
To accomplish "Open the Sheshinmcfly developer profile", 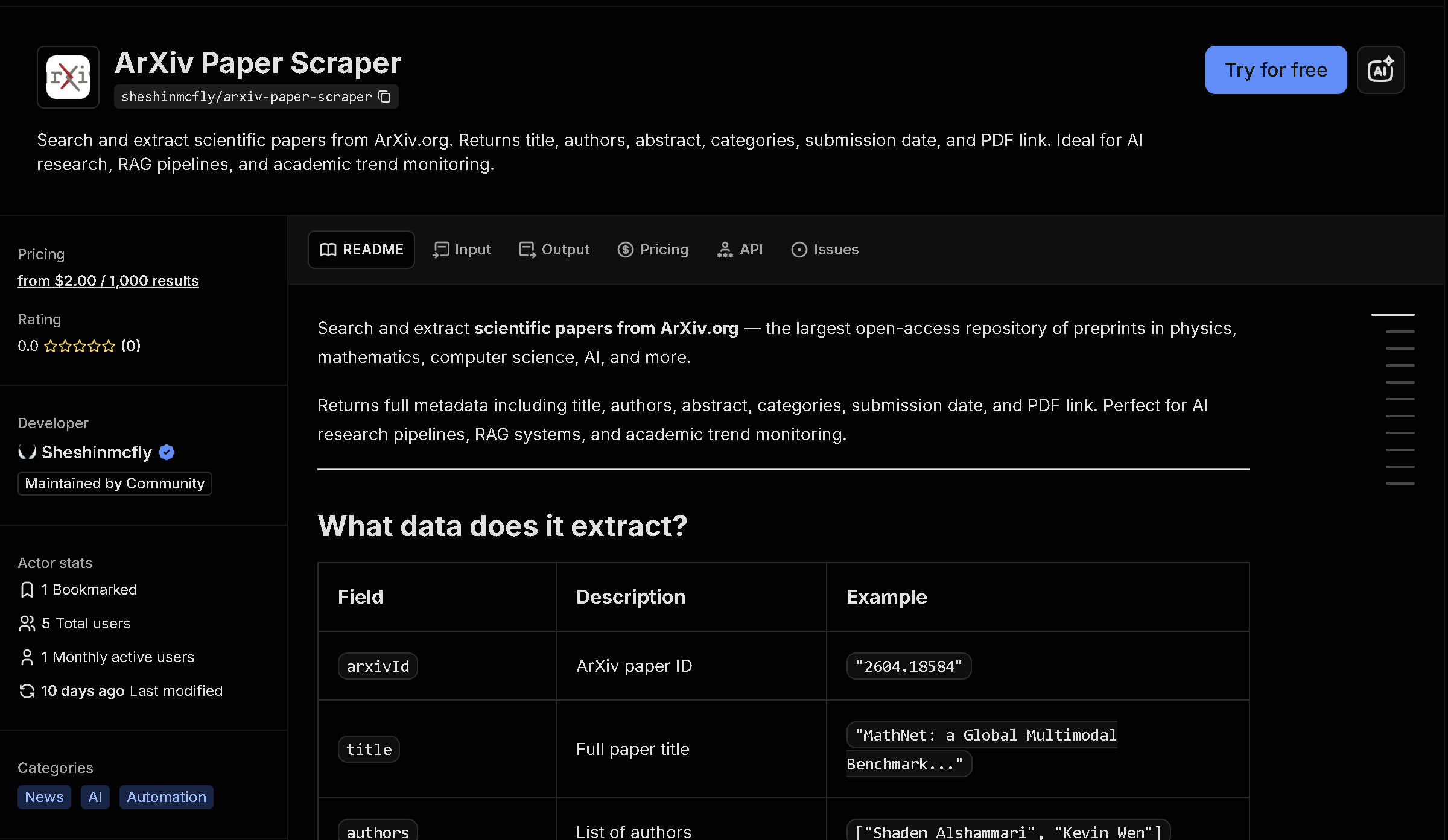I will 97,452.
